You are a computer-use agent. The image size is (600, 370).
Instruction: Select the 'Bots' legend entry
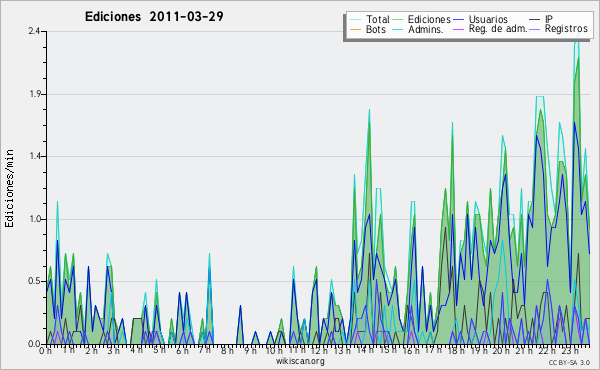tap(375, 29)
